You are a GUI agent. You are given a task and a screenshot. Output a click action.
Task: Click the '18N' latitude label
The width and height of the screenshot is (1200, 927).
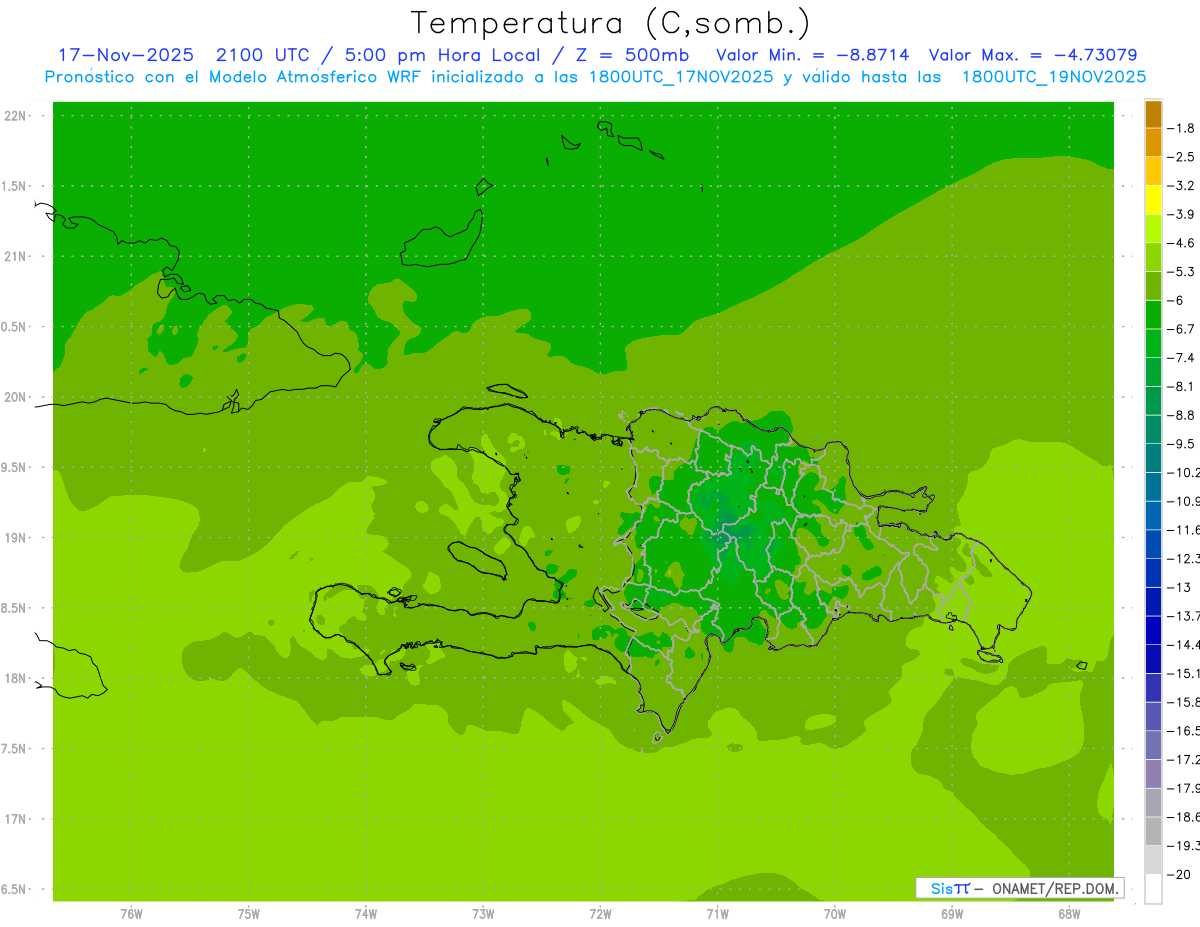pos(15,678)
